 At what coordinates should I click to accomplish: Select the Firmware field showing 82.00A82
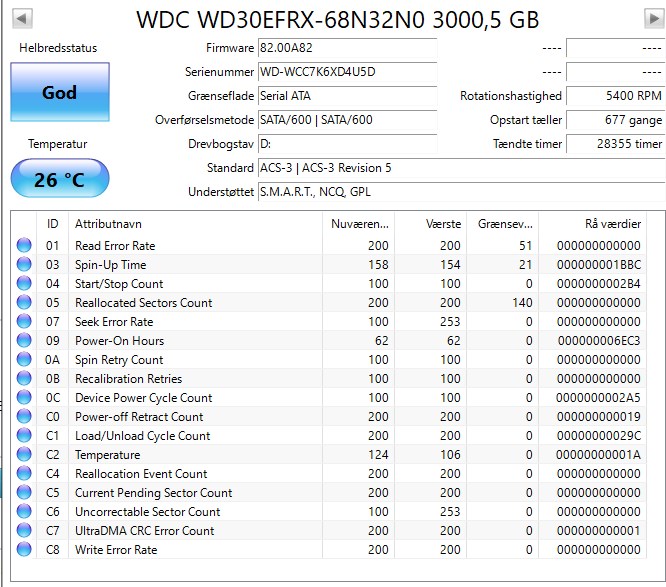pos(347,48)
